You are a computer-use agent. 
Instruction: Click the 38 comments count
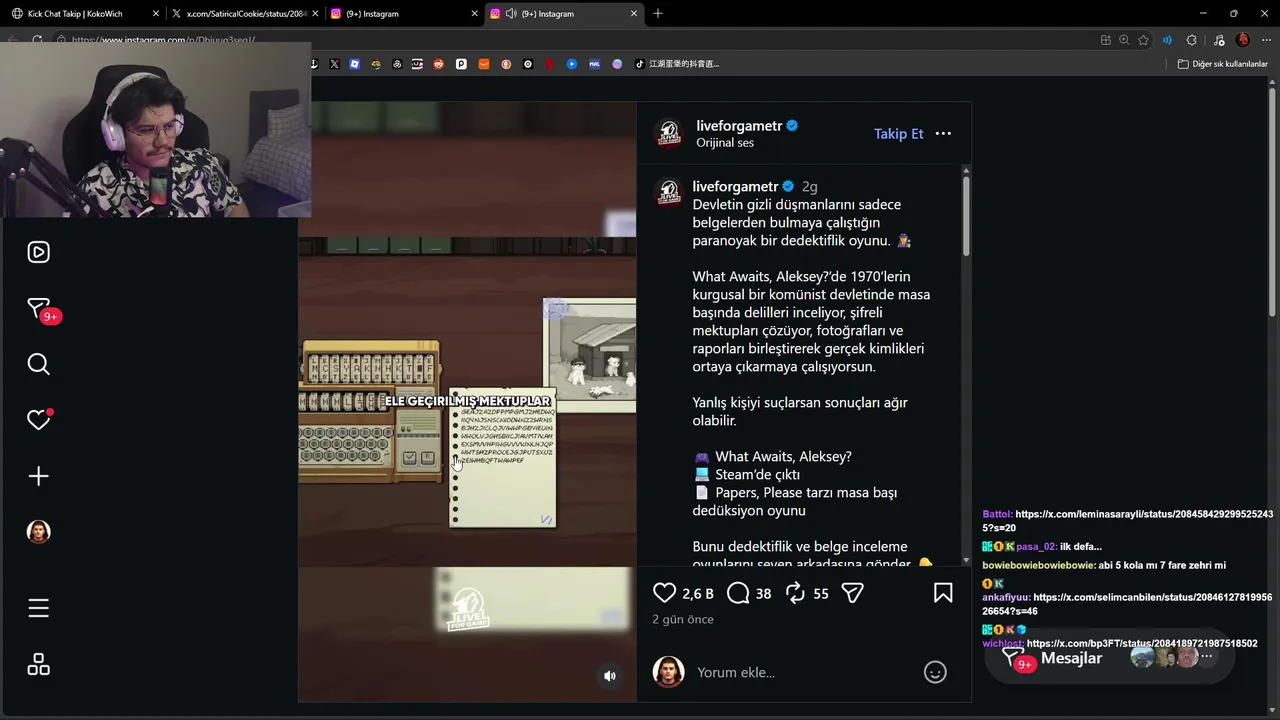(x=763, y=594)
